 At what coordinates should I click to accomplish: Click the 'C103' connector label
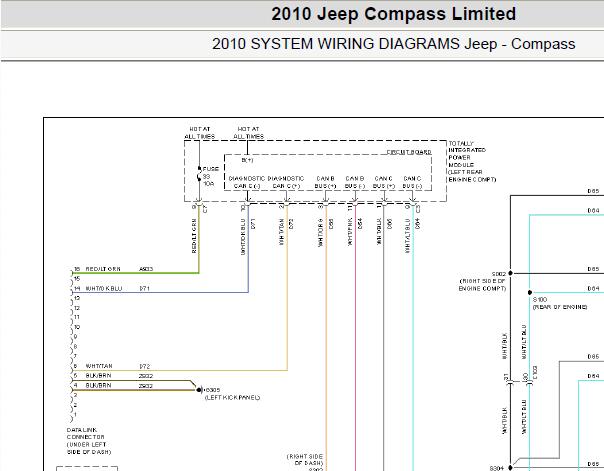[535, 373]
